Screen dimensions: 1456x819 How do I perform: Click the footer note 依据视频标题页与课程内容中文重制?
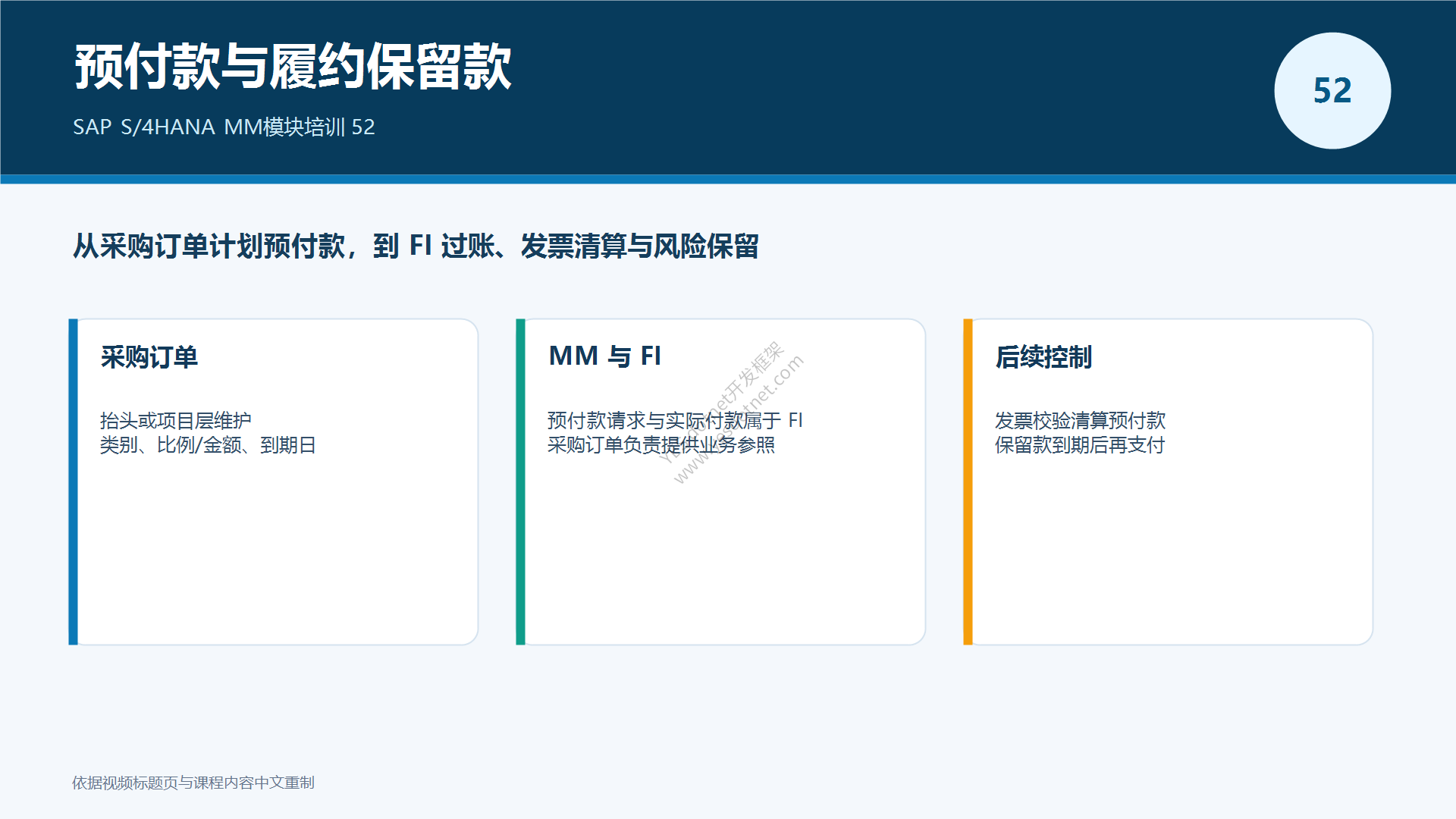click(x=193, y=783)
